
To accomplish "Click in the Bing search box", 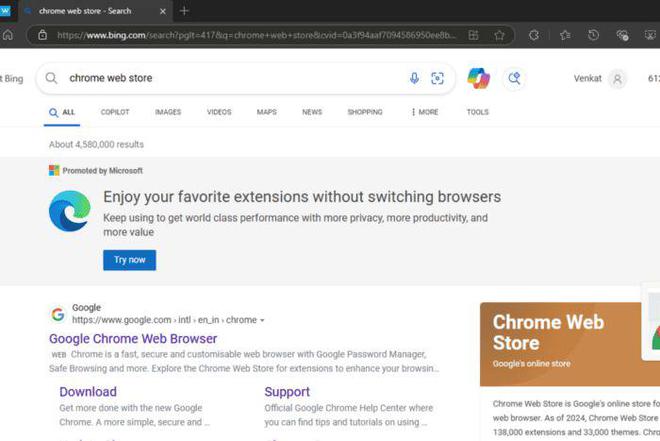I will (x=230, y=78).
